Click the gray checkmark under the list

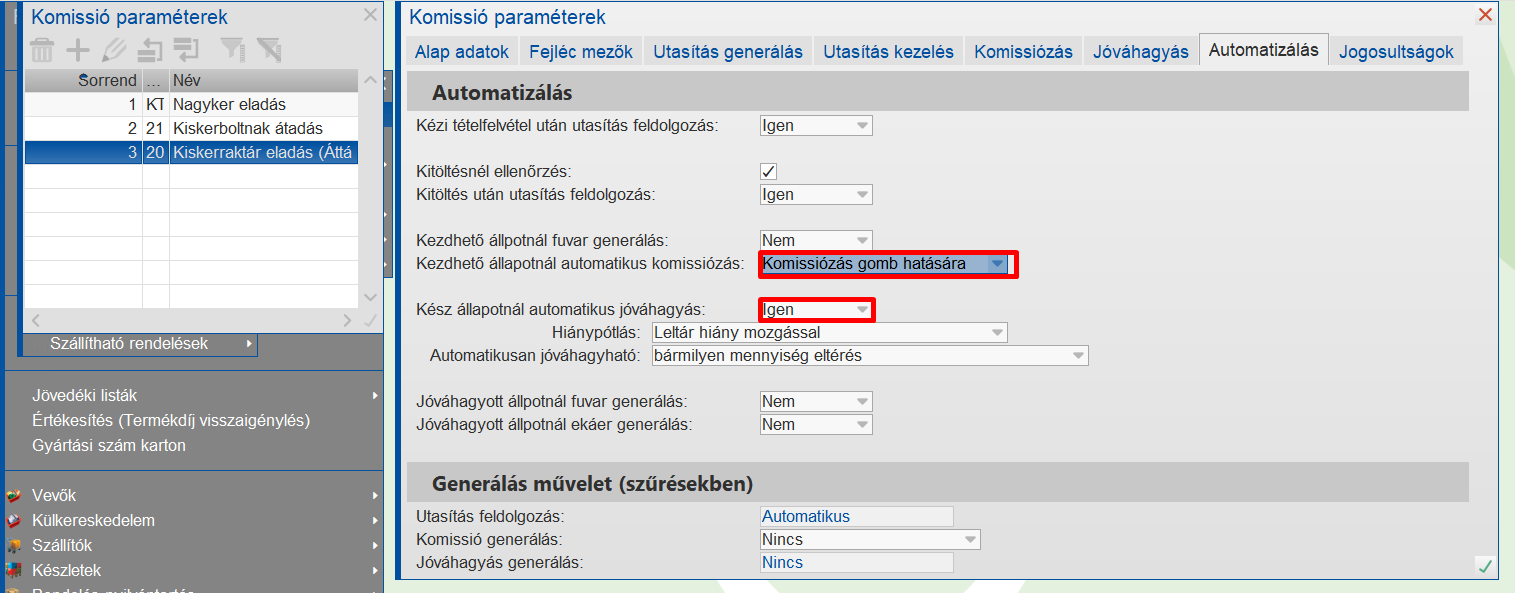[370, 321]
